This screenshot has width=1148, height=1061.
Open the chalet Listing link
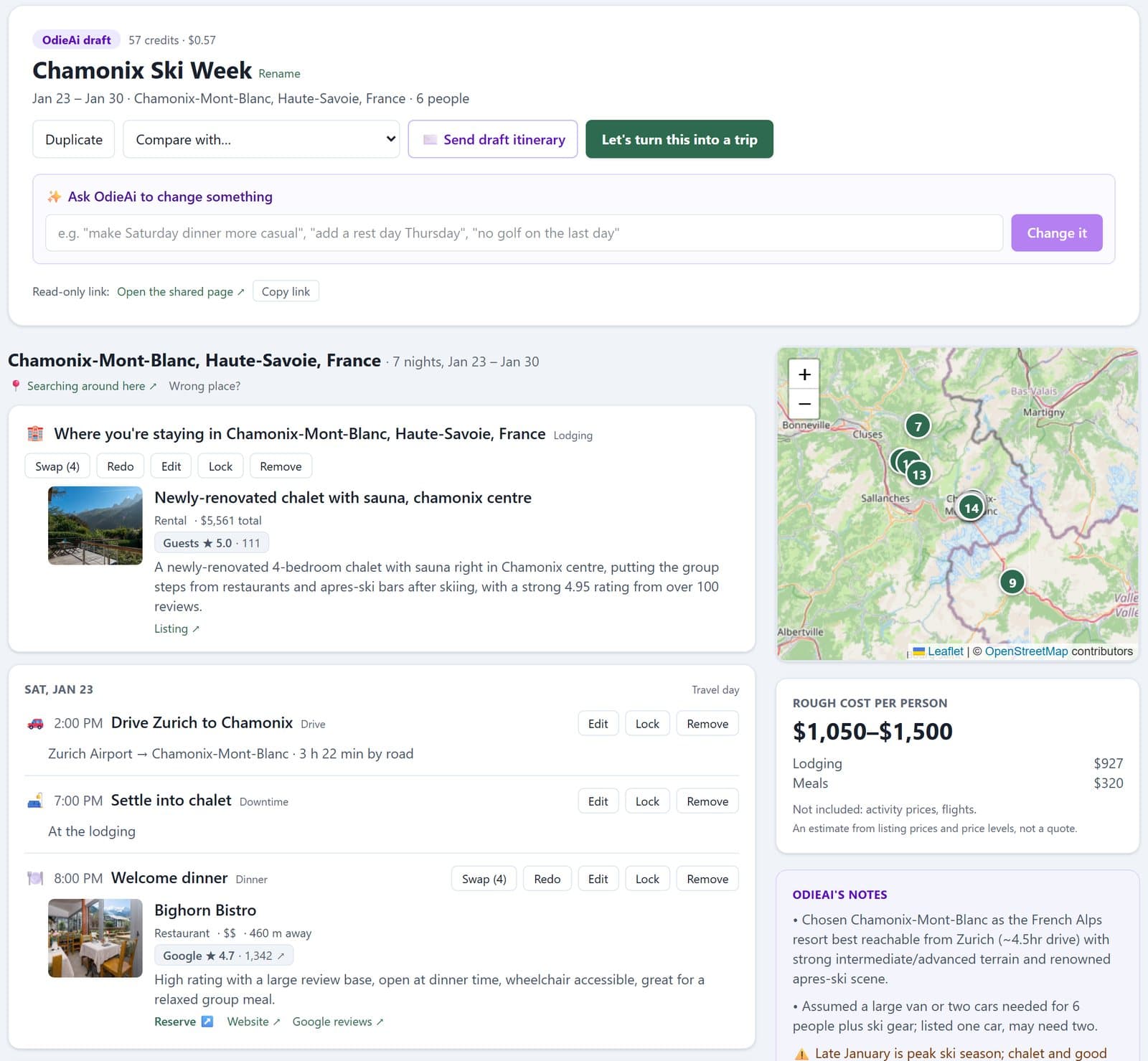177,628
